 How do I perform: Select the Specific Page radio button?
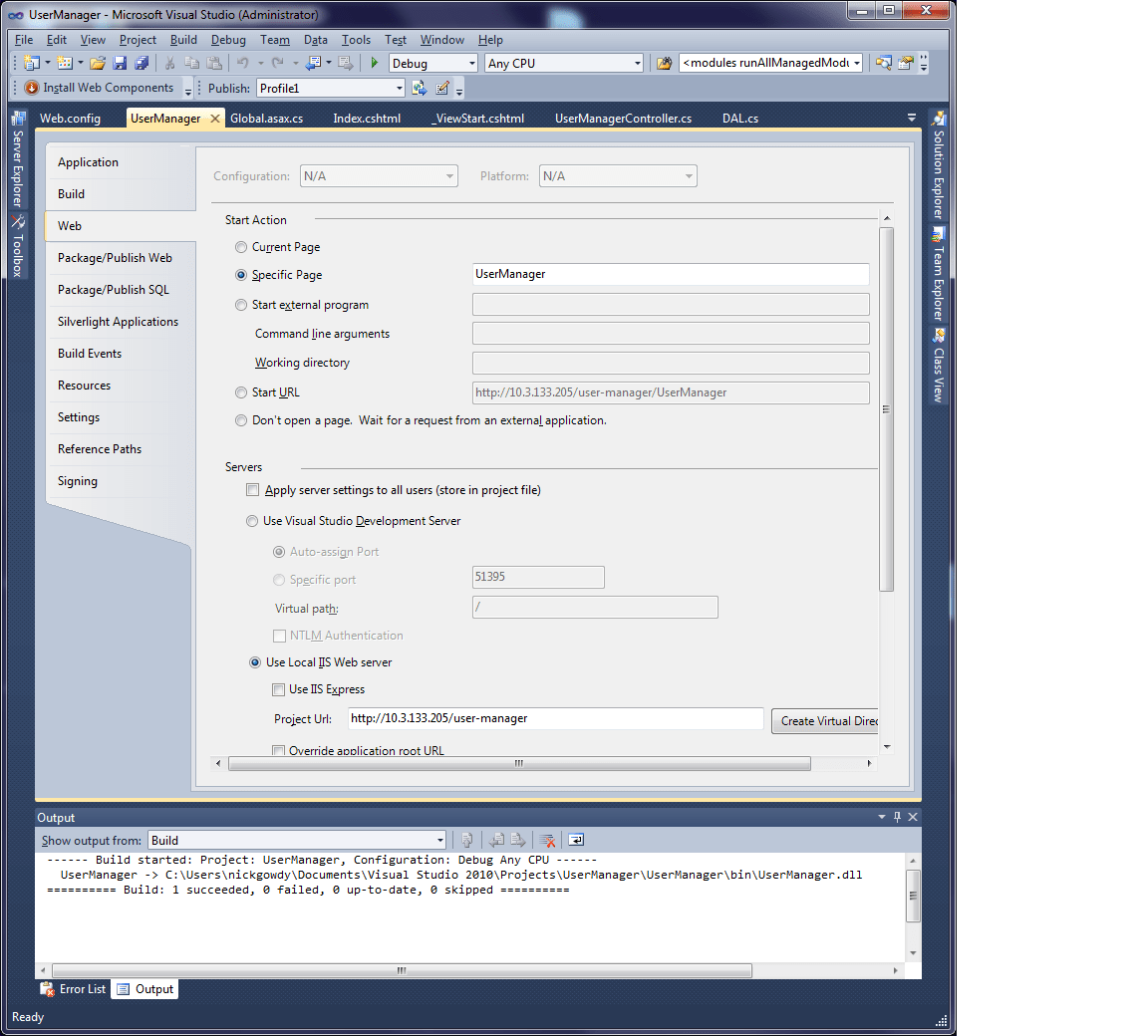pyautogui.click(x=241, y=275)
